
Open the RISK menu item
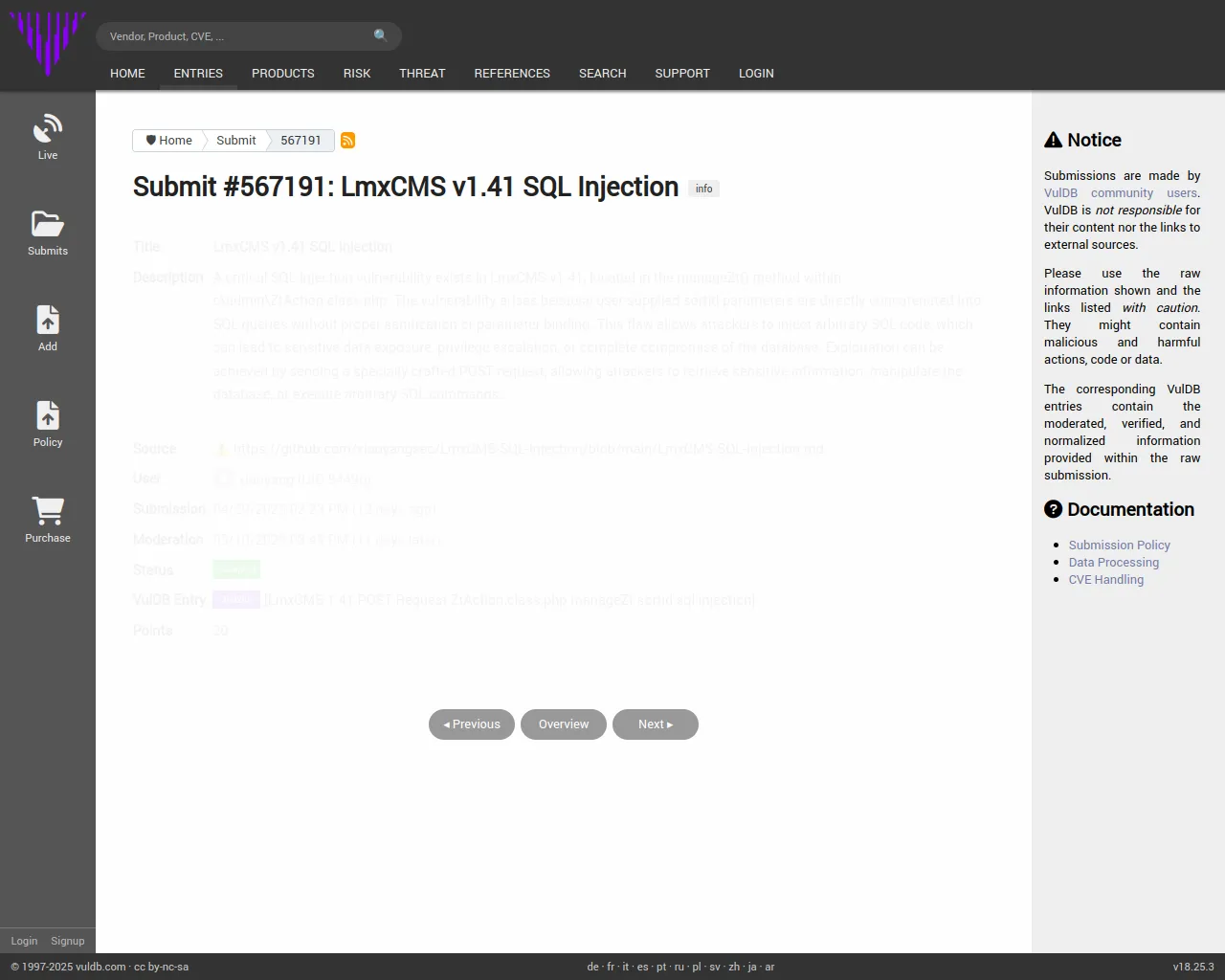click(x=357, y=74)
